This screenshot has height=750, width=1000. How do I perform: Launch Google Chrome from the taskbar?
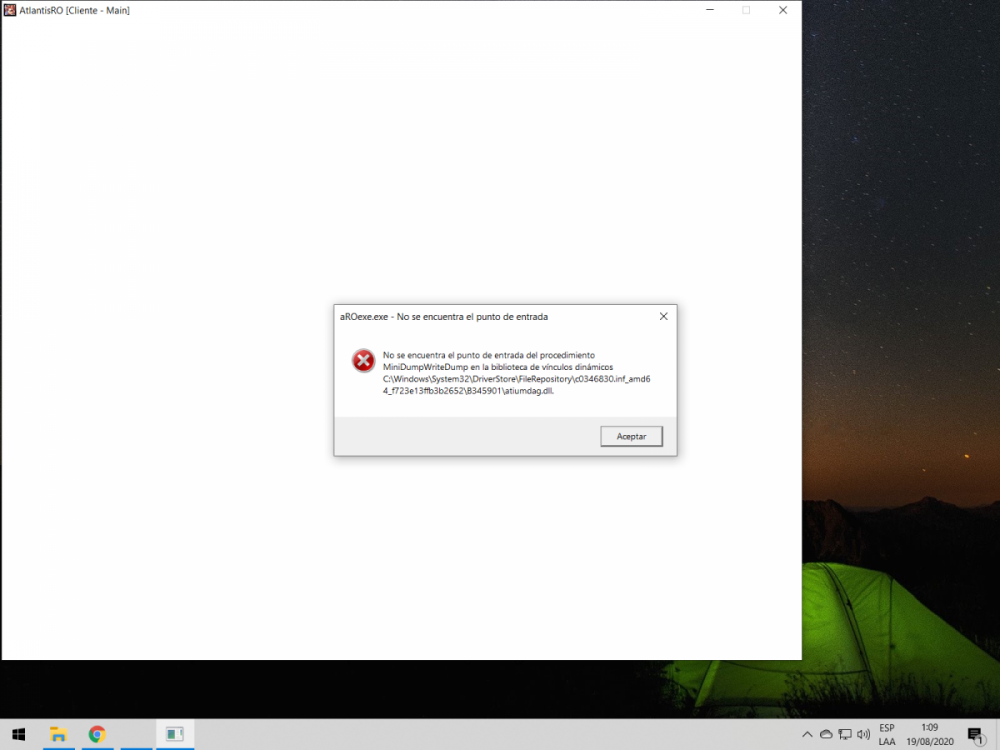pyautogui.click(x=97, y=733)
